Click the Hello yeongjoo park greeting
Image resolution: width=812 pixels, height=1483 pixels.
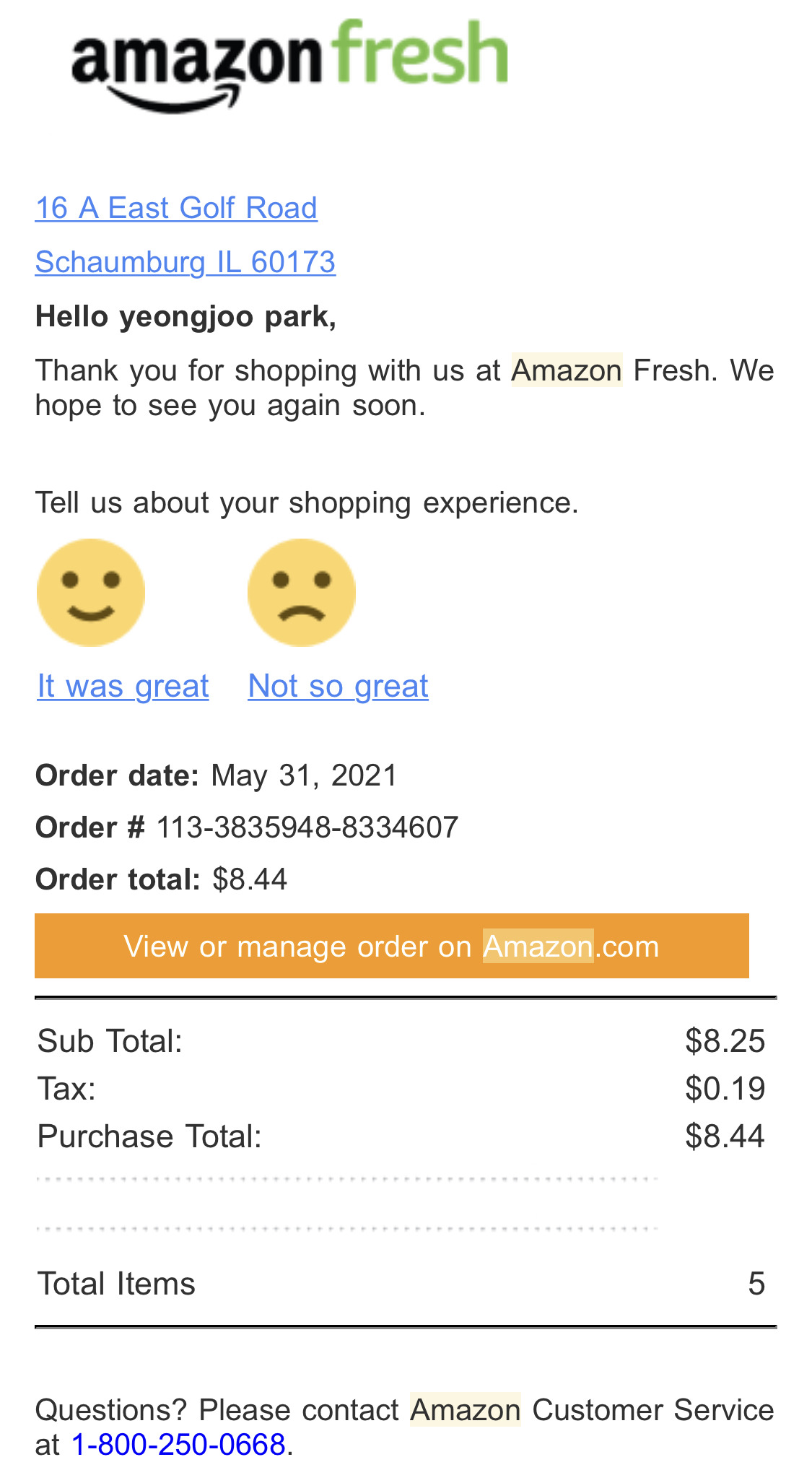click(x=185, y=316)
